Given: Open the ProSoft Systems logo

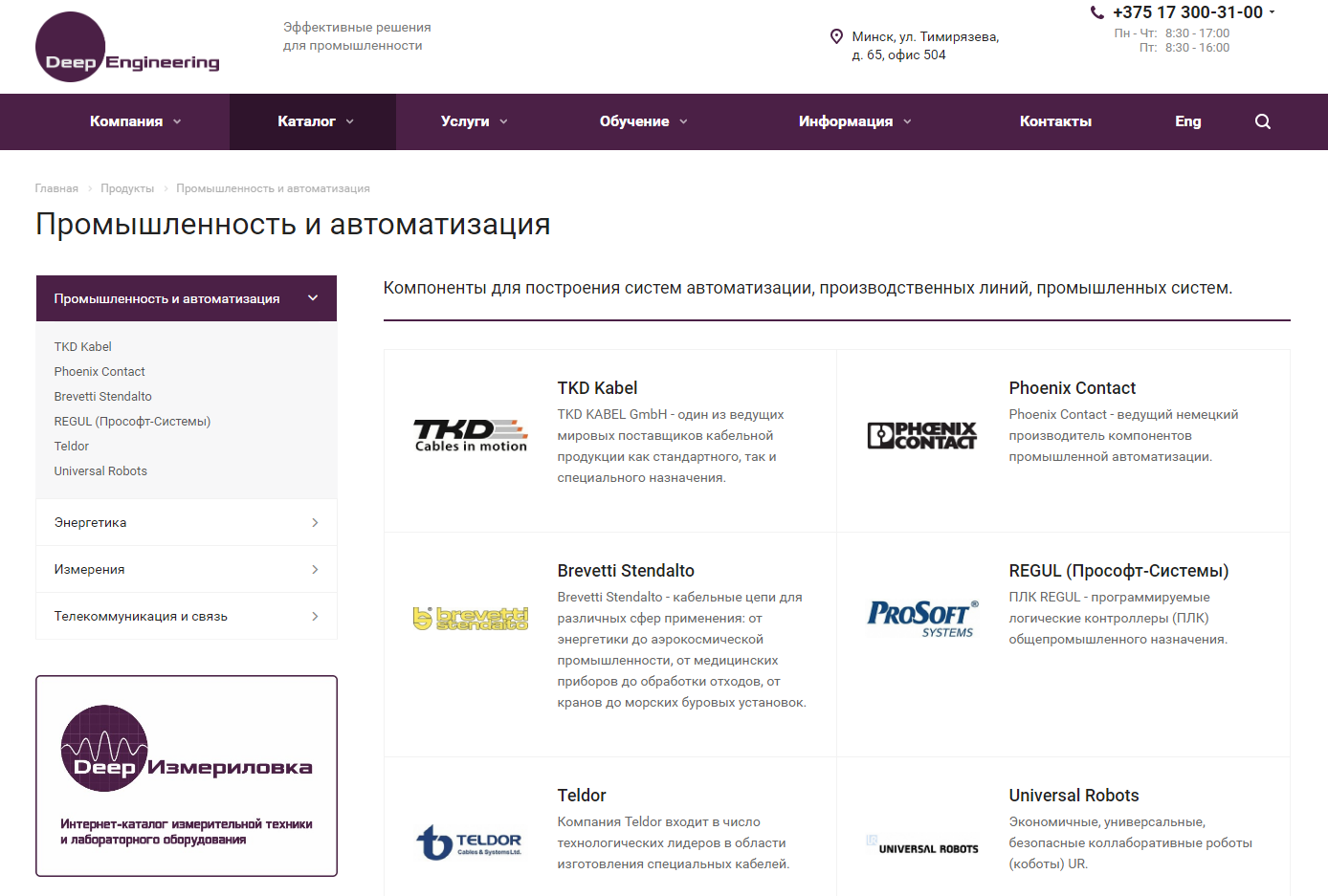Looking at the screenshot, I should point(922,618).
